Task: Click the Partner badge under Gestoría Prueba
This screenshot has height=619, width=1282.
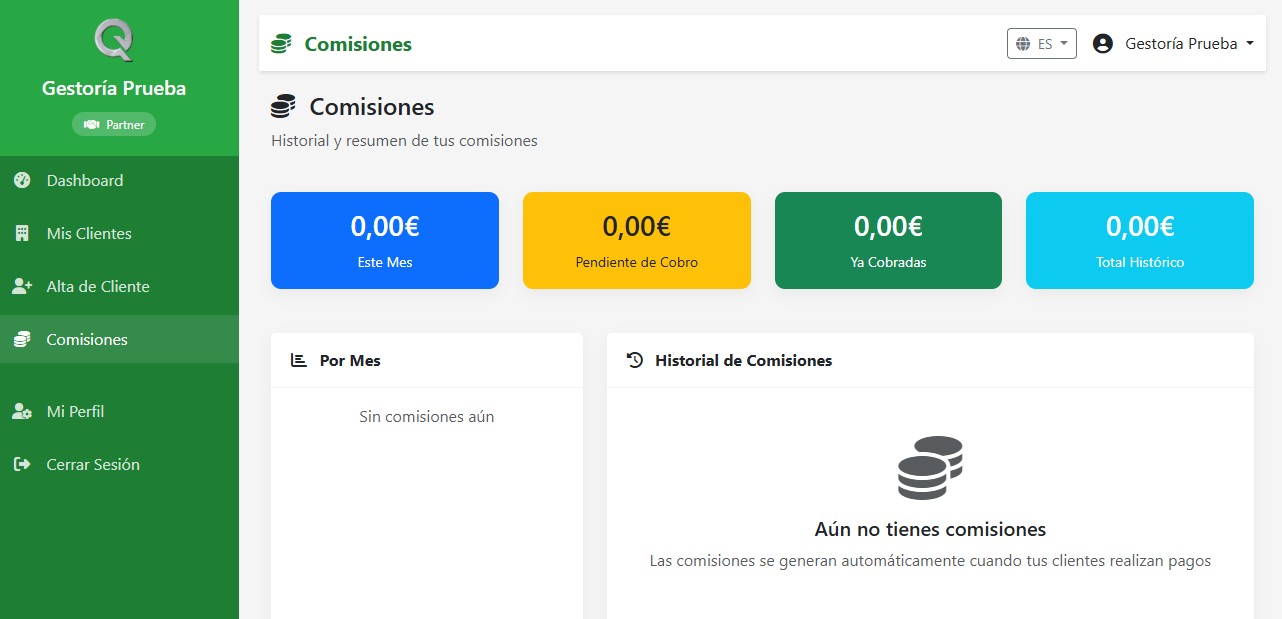Action: 113,124
